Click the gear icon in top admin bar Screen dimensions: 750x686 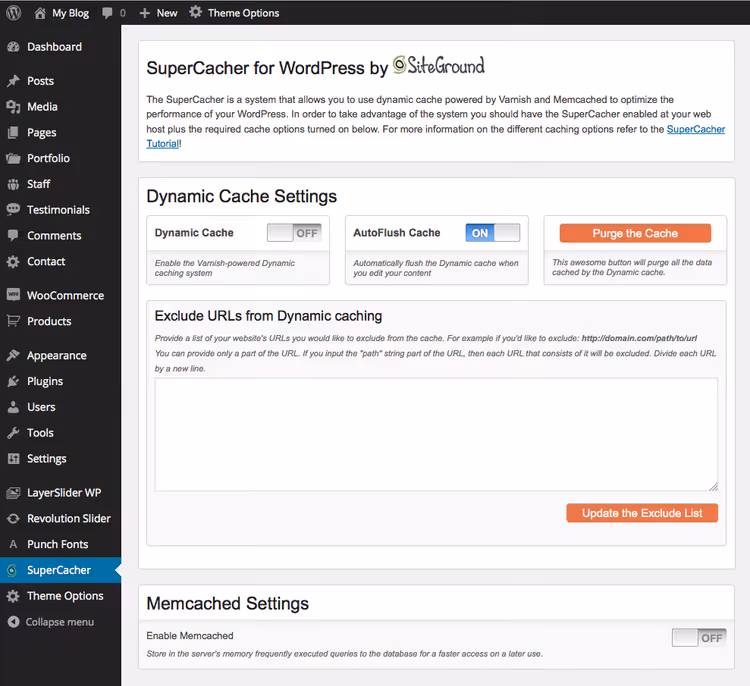point(195,12)
